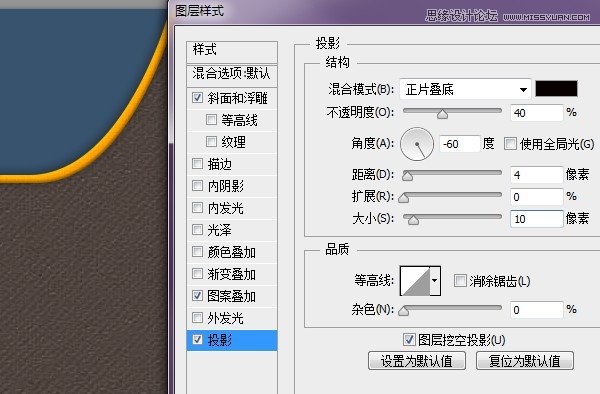The image size is (600, 394).
Task: Tick the 颜色叠加 checkbox
Action: pos(197,252)
